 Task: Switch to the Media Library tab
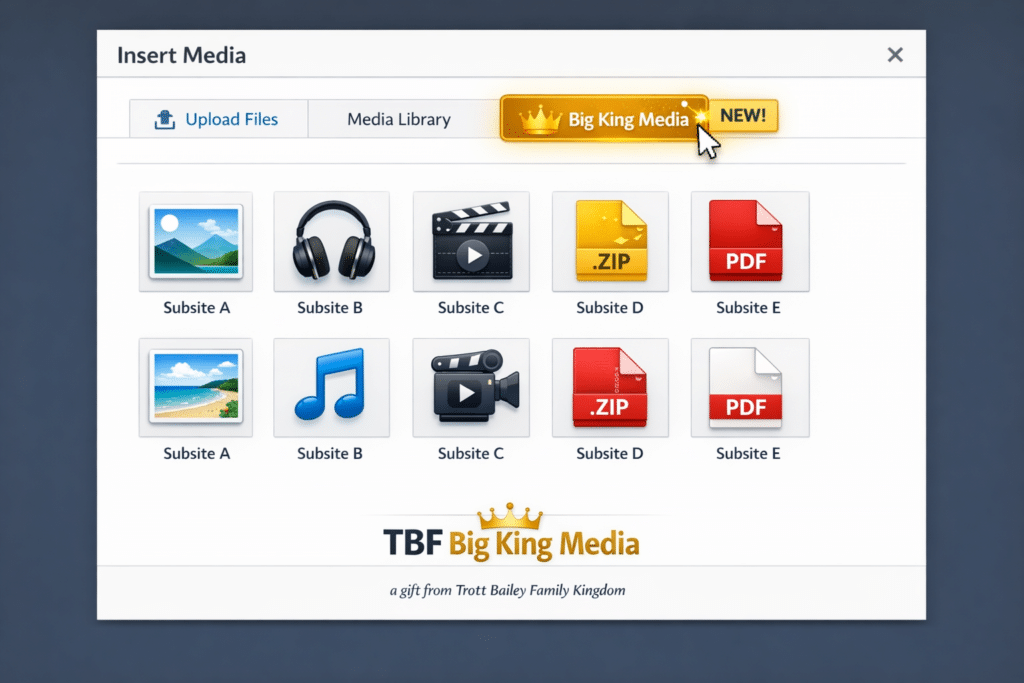(x=398, y=119)
